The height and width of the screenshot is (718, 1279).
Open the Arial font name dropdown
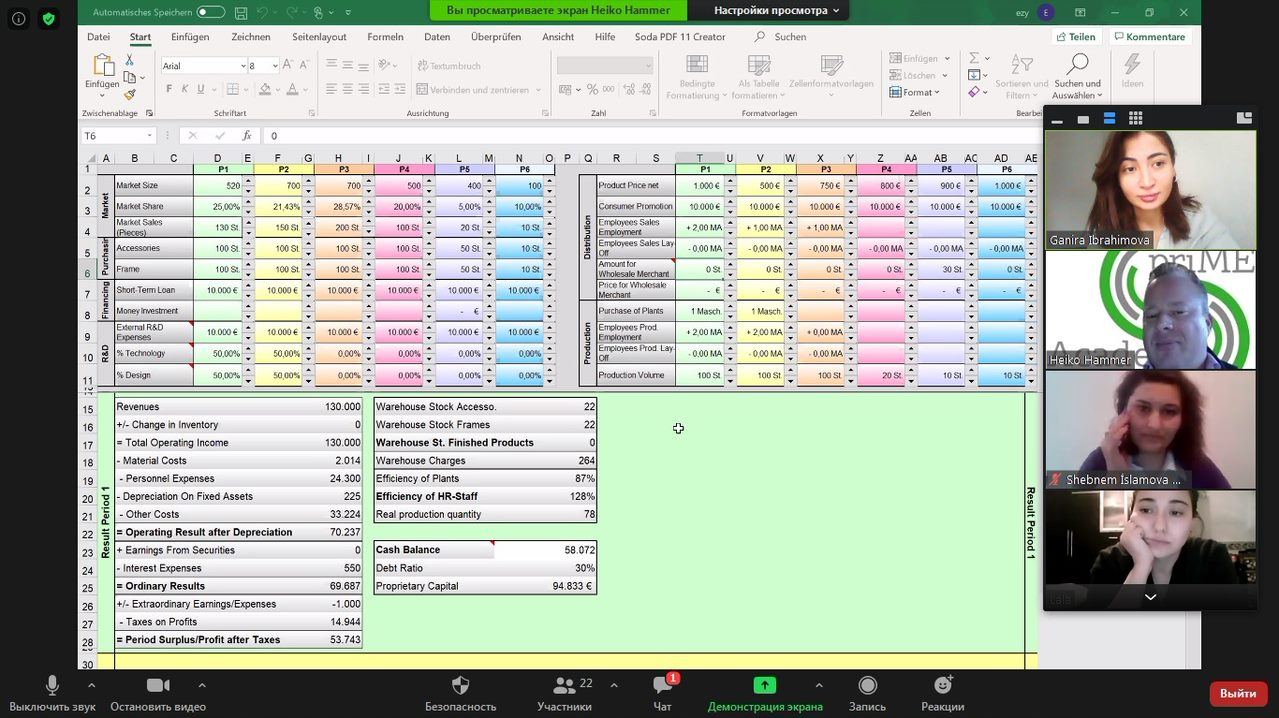243,66
